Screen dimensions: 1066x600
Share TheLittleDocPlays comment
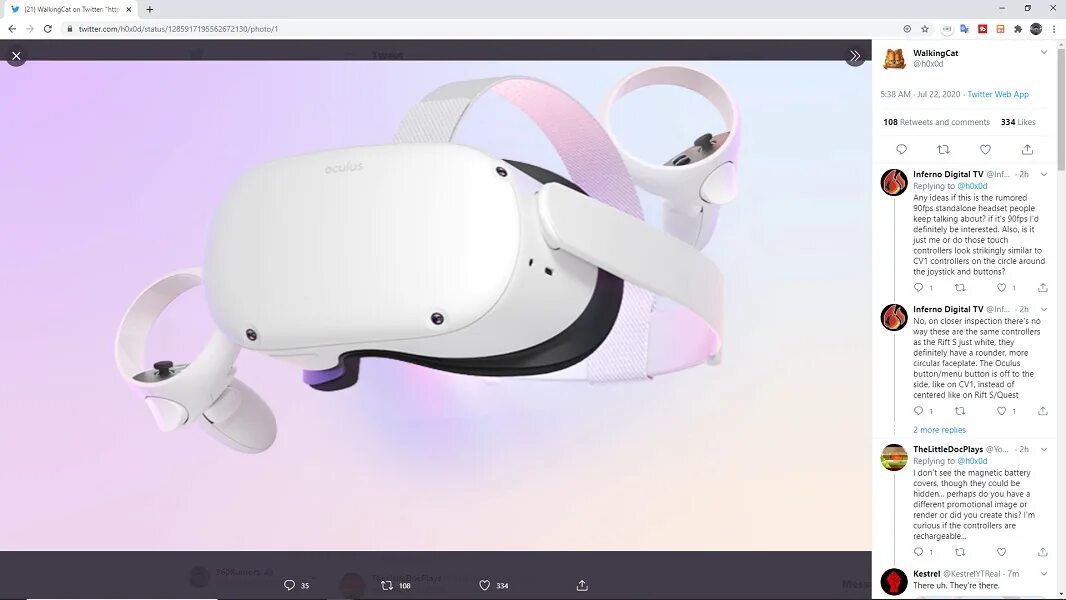[x=1043, y=552]
